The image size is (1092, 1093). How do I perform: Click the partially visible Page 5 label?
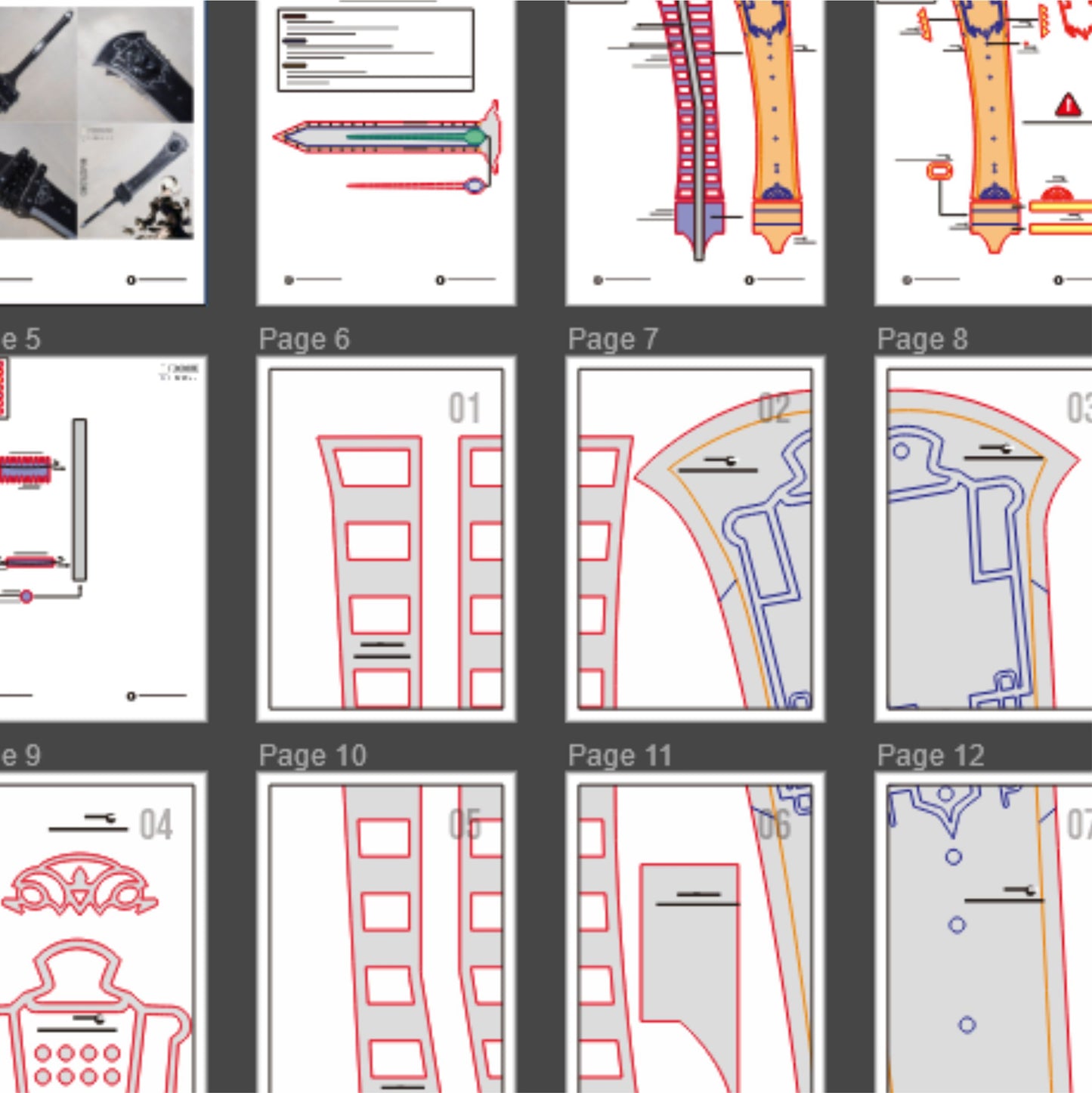[20, 339]
